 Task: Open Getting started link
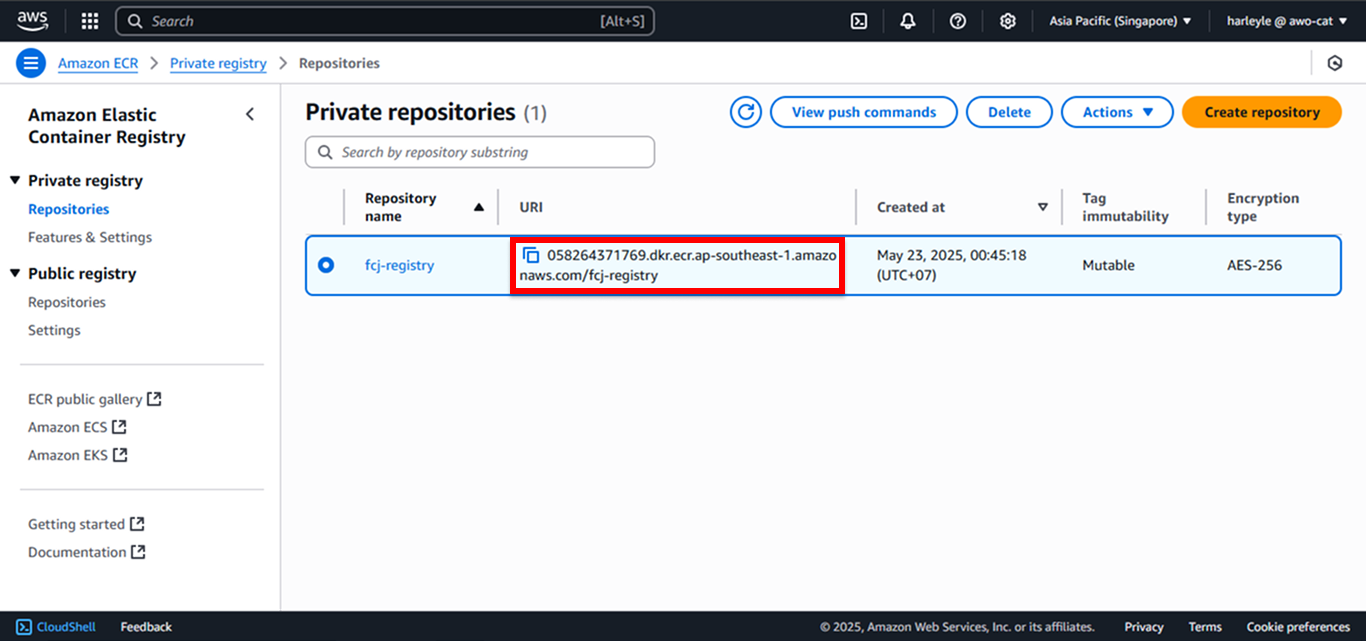click(x=86, y=524)
